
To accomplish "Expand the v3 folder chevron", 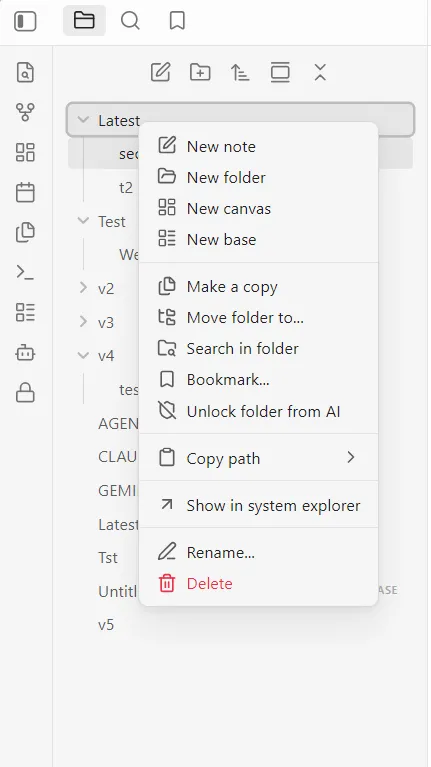I will tap(83, 322).
